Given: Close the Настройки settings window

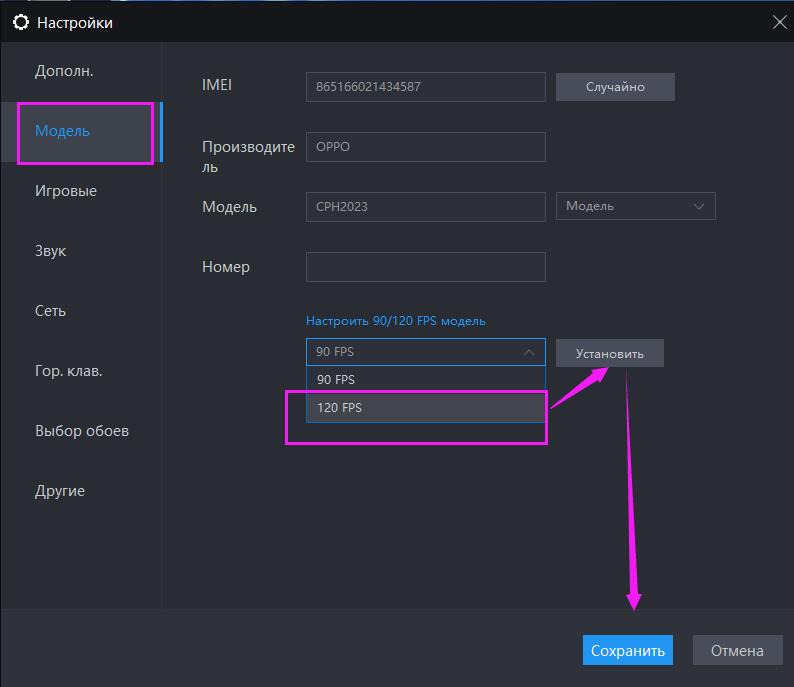Looking at the screenshot, I should click(x=780, y=21).
